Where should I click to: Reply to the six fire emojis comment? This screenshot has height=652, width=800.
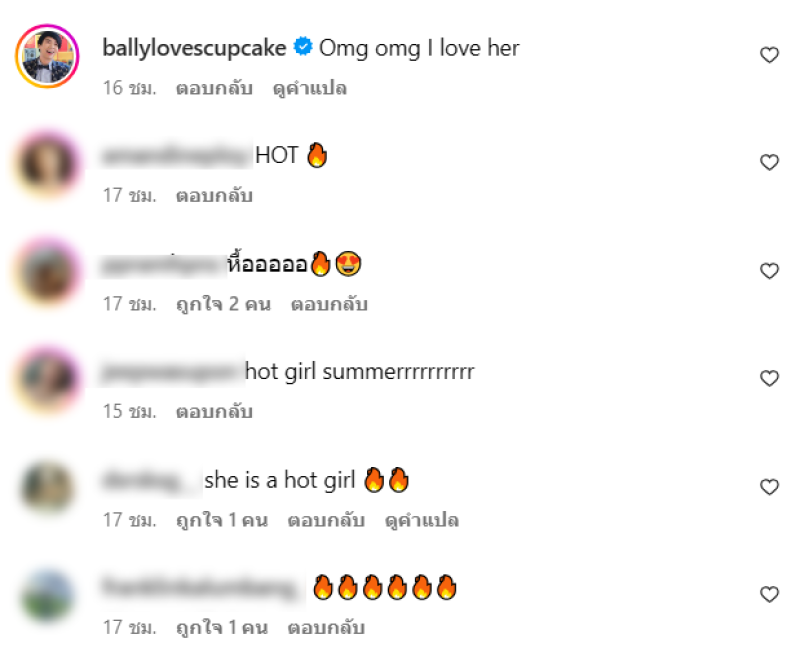point(326,628)
